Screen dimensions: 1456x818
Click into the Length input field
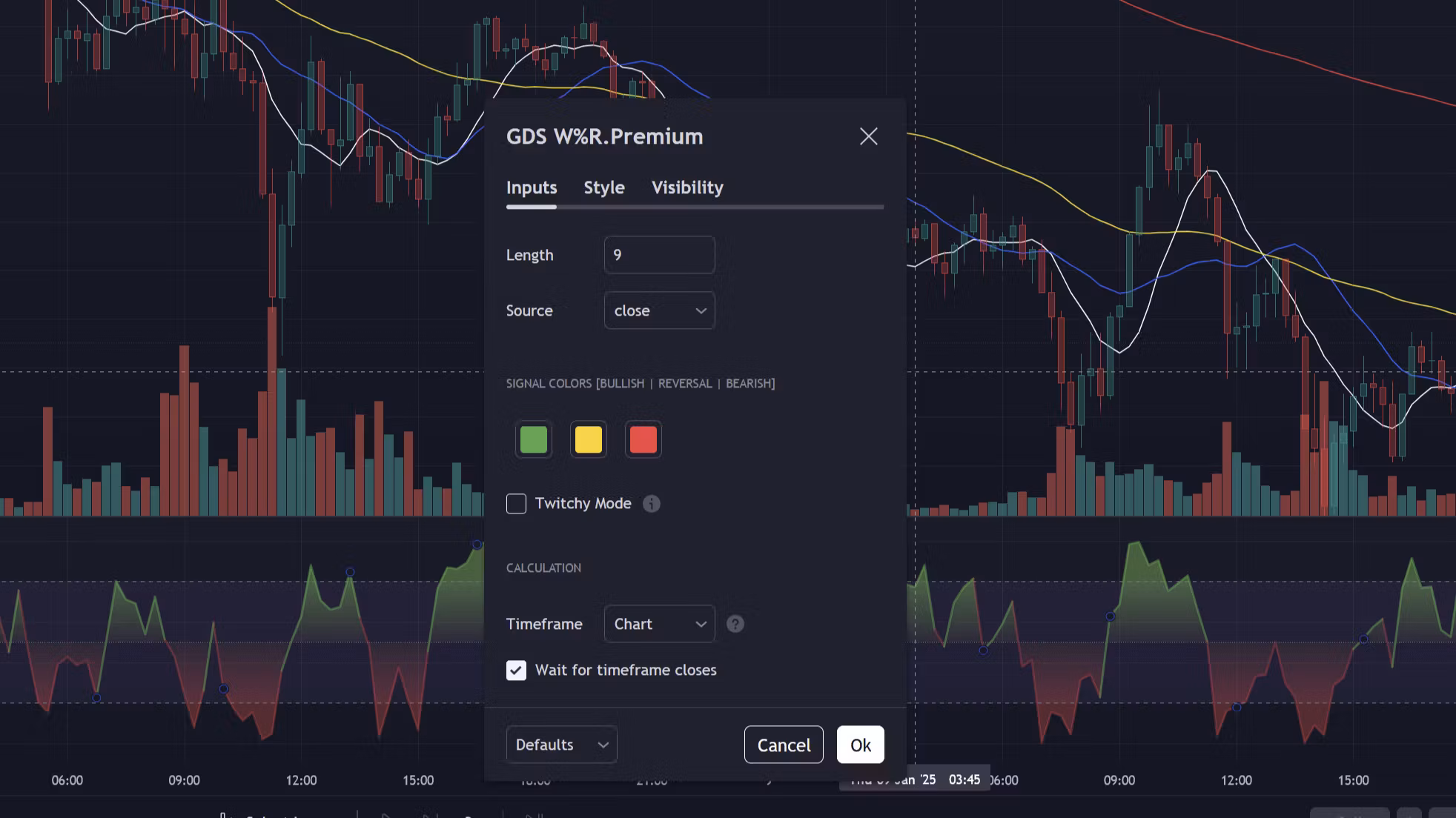[658, 255]
